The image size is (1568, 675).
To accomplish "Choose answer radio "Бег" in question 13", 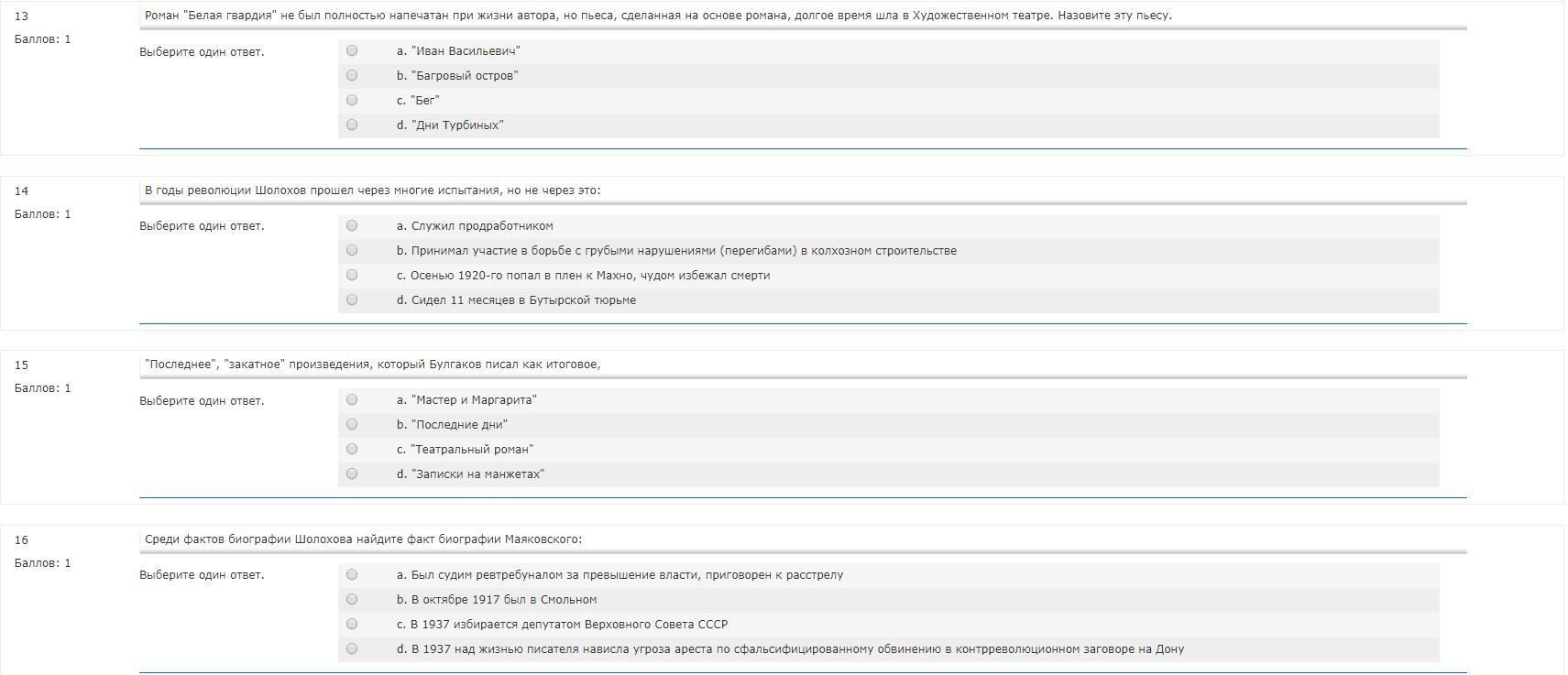I will coord(352,101).
